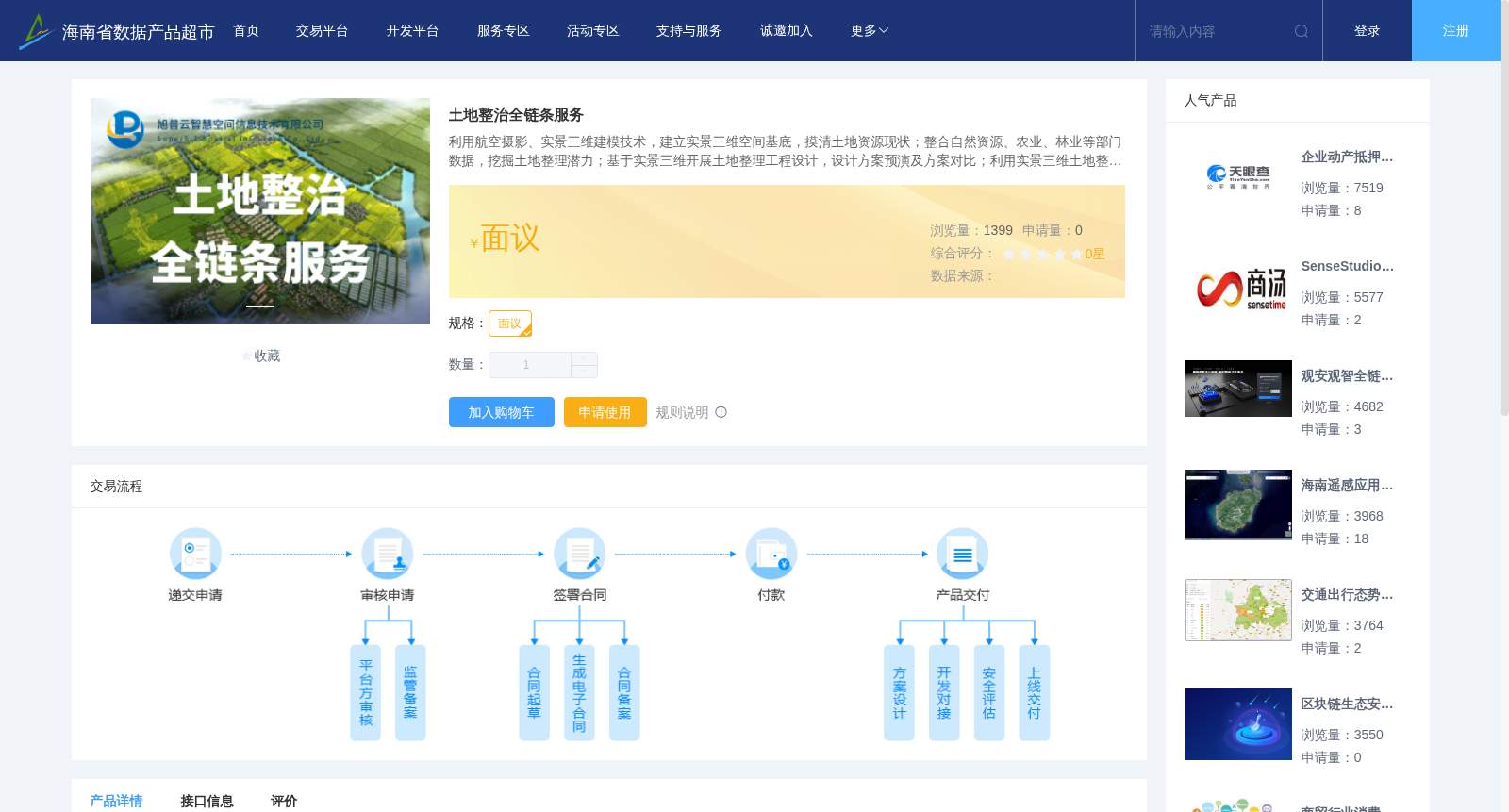This screenshot has height=812, width=1509.
Task: Click the 平台方审核 sub-step box
Action: coord(365,693)
